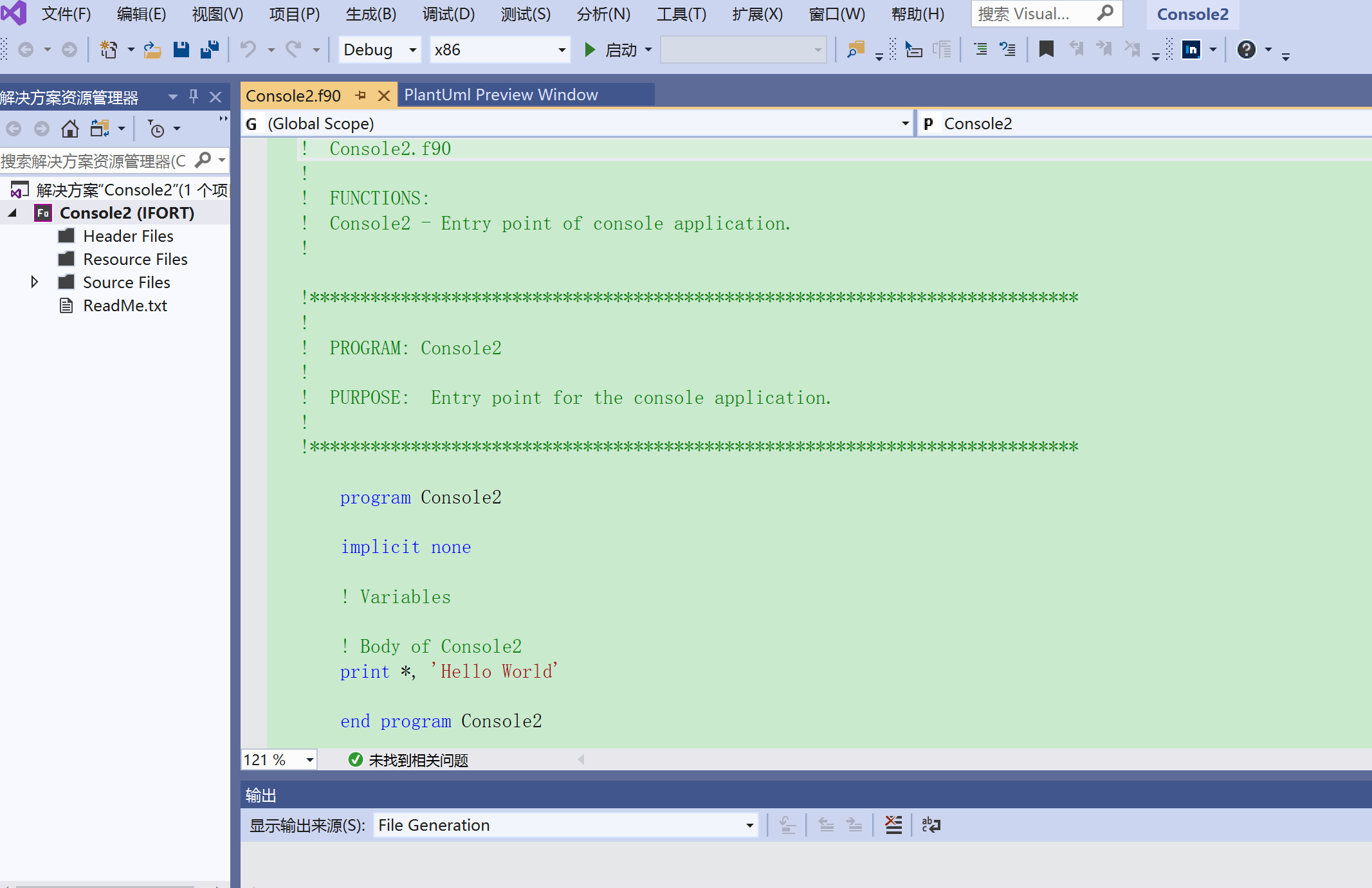Open the x86 platform dropdown
Screen dimensions: 1372x888
500,50
